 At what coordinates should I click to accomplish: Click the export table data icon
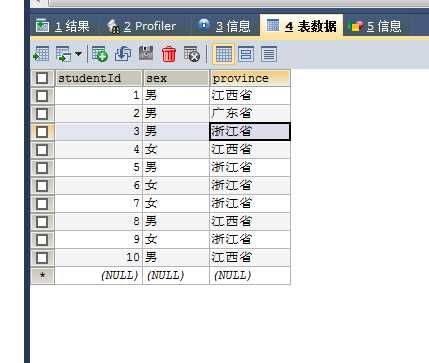click(41, 54)
